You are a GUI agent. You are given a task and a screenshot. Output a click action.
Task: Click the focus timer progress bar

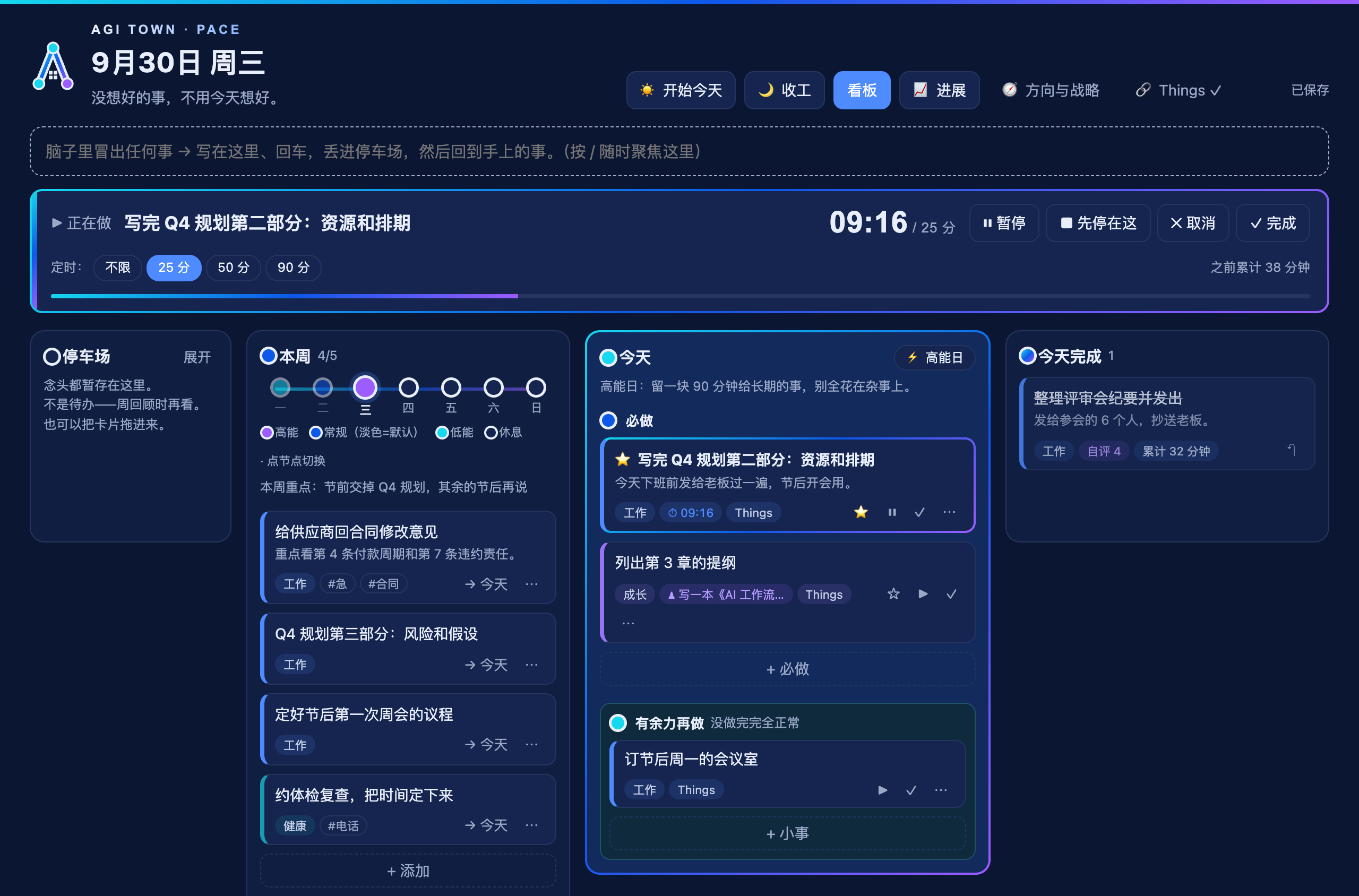pos(680,296)
